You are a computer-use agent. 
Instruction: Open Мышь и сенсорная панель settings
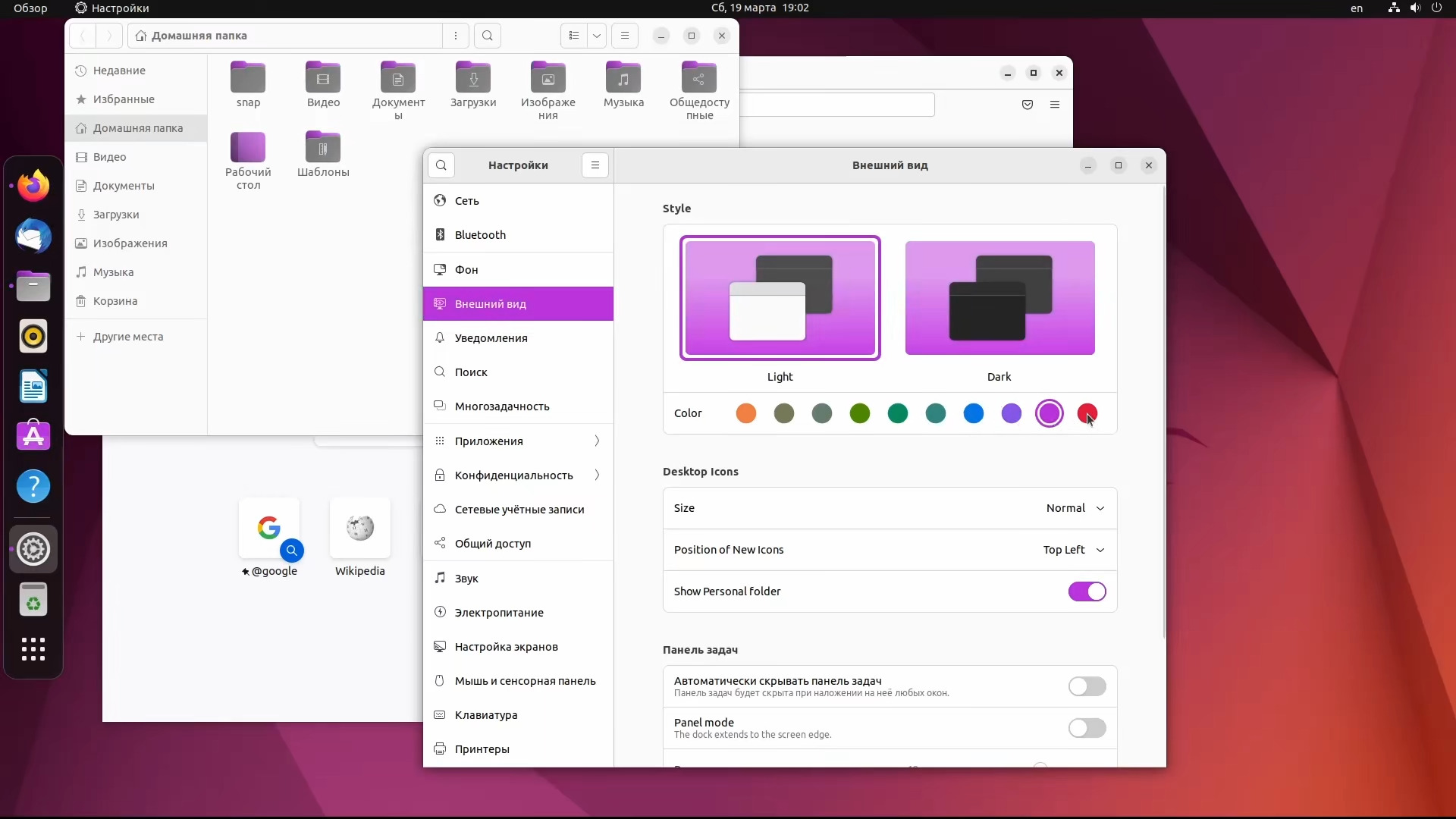point(518,680)
